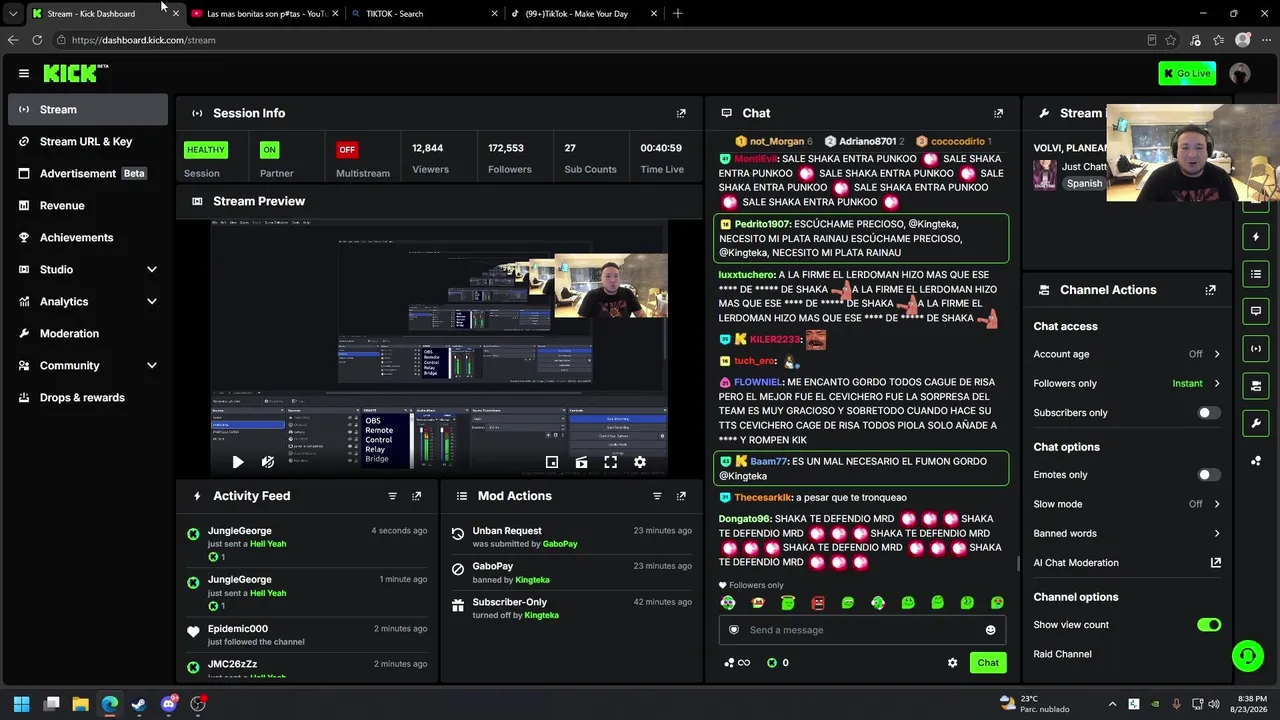Screen dimensions: 1280x720
Task: Open the Moderation page
Action: pos(88,333)
